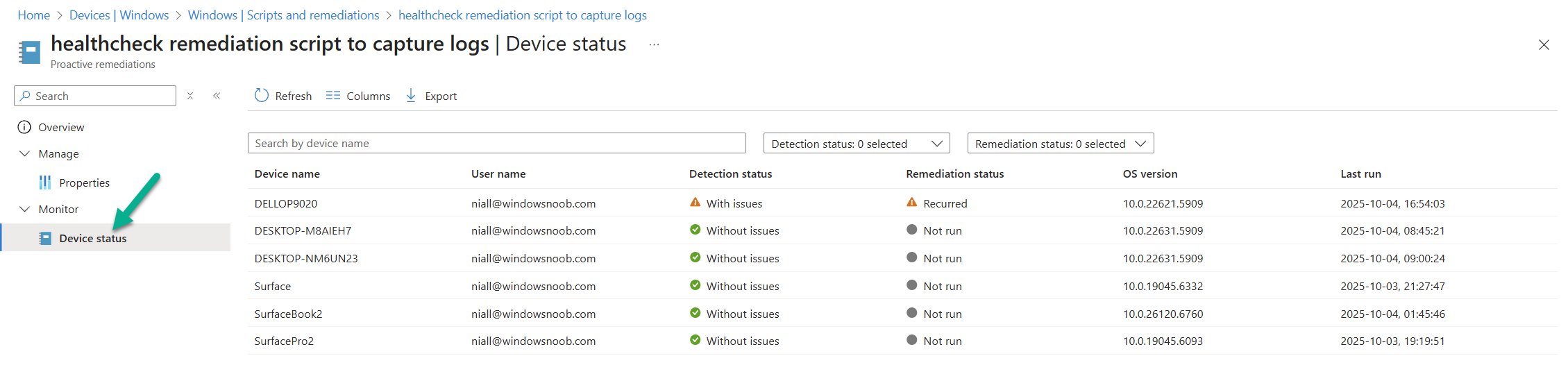Clear the sidebar search with X icon
Viewport: 1568px width, 390px height.
[x=190, y=96]
